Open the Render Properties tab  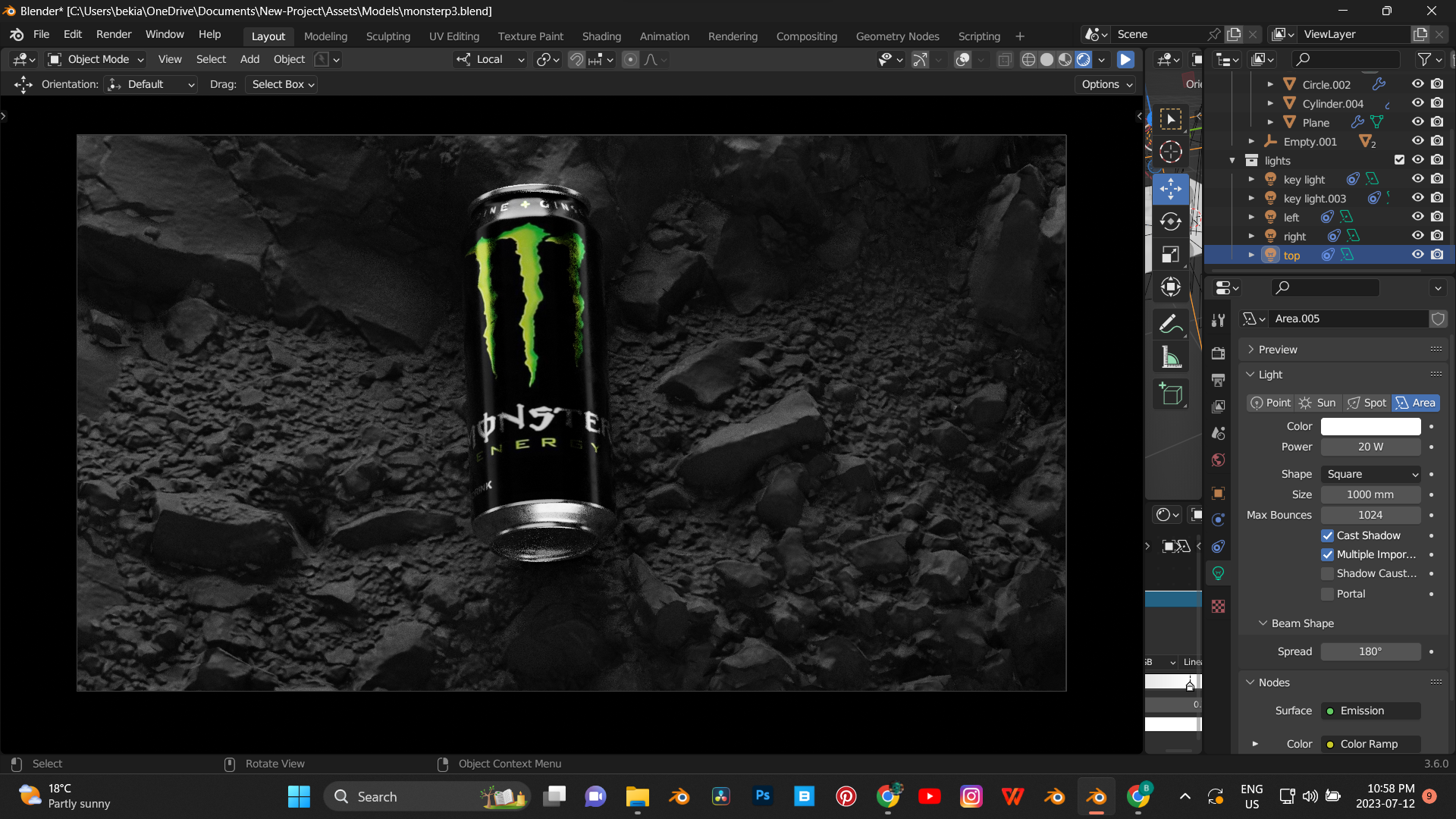(1219, 353)
